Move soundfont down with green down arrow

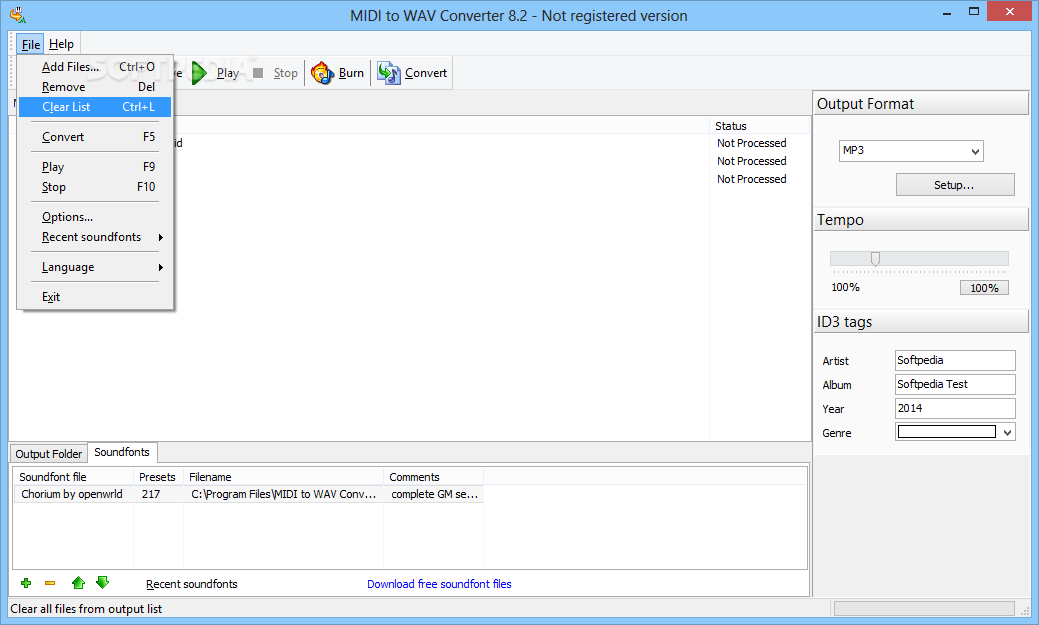[x=102, y=583]
